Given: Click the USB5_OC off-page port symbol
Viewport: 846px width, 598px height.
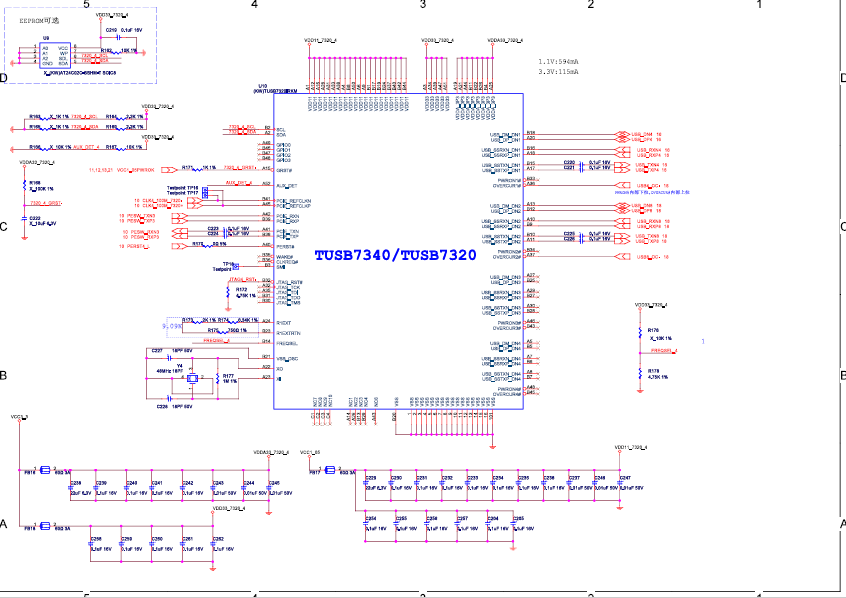Looking at the screenshot, I should 622,257.
